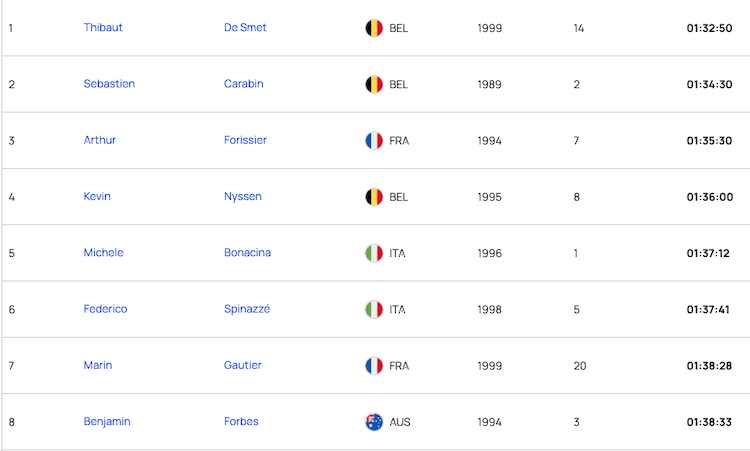The height and width of the screenshot is (451, 750).
Task: Click Belgium flag next to Carabin
Action: point(374,85)
